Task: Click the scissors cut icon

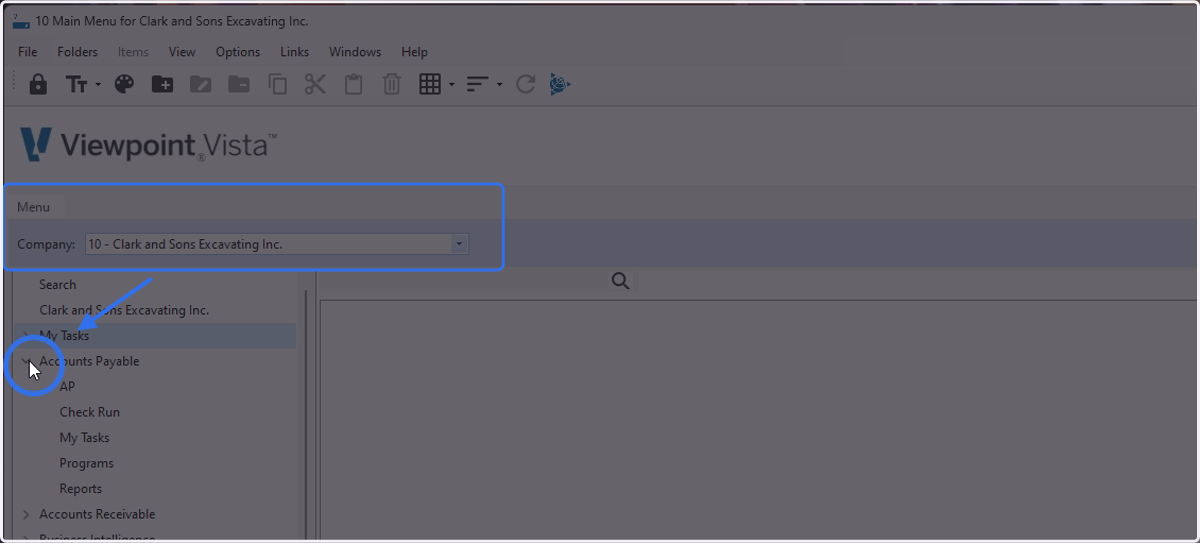Action: (x=315, y=85)
